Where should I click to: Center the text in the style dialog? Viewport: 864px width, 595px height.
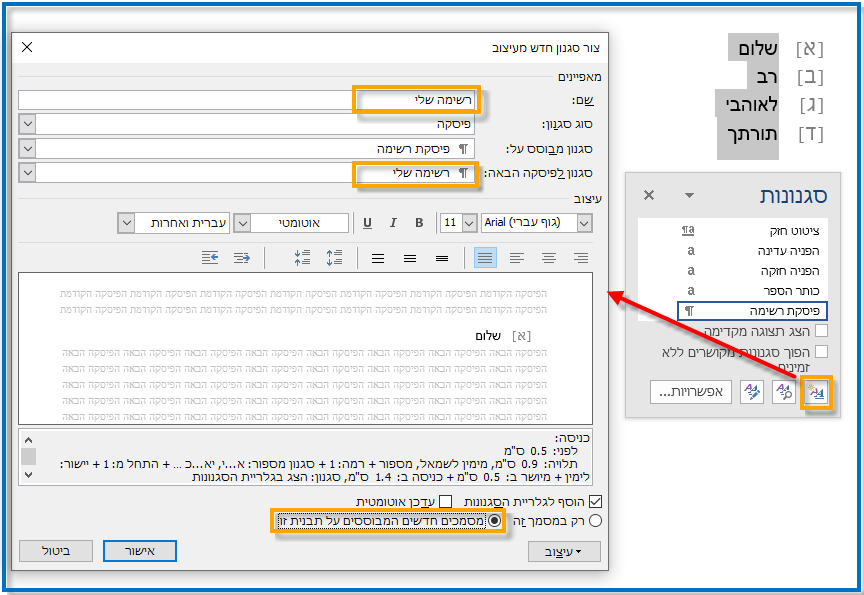[549, 258]
